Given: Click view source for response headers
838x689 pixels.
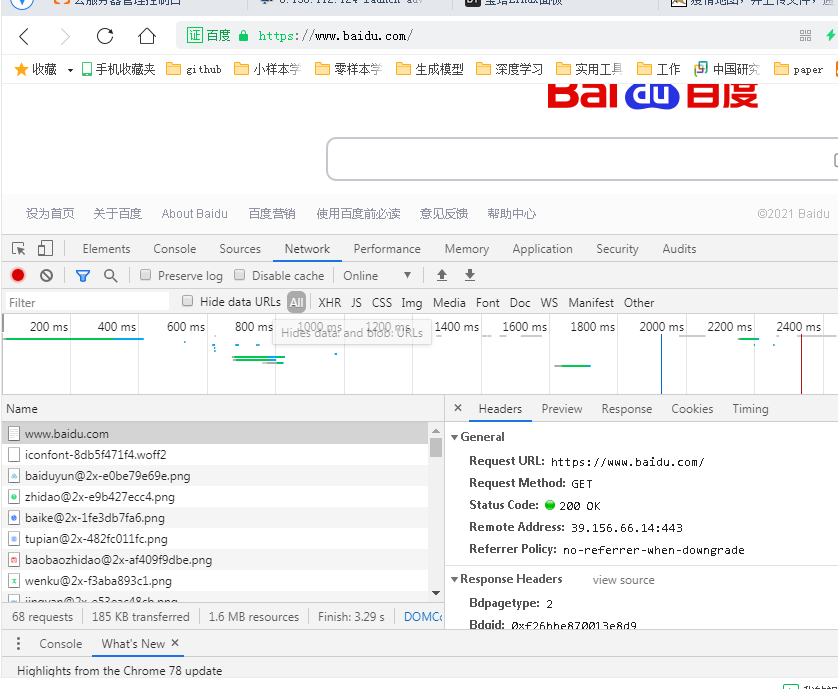Looking at the screenshot, I should coord(623,580).
